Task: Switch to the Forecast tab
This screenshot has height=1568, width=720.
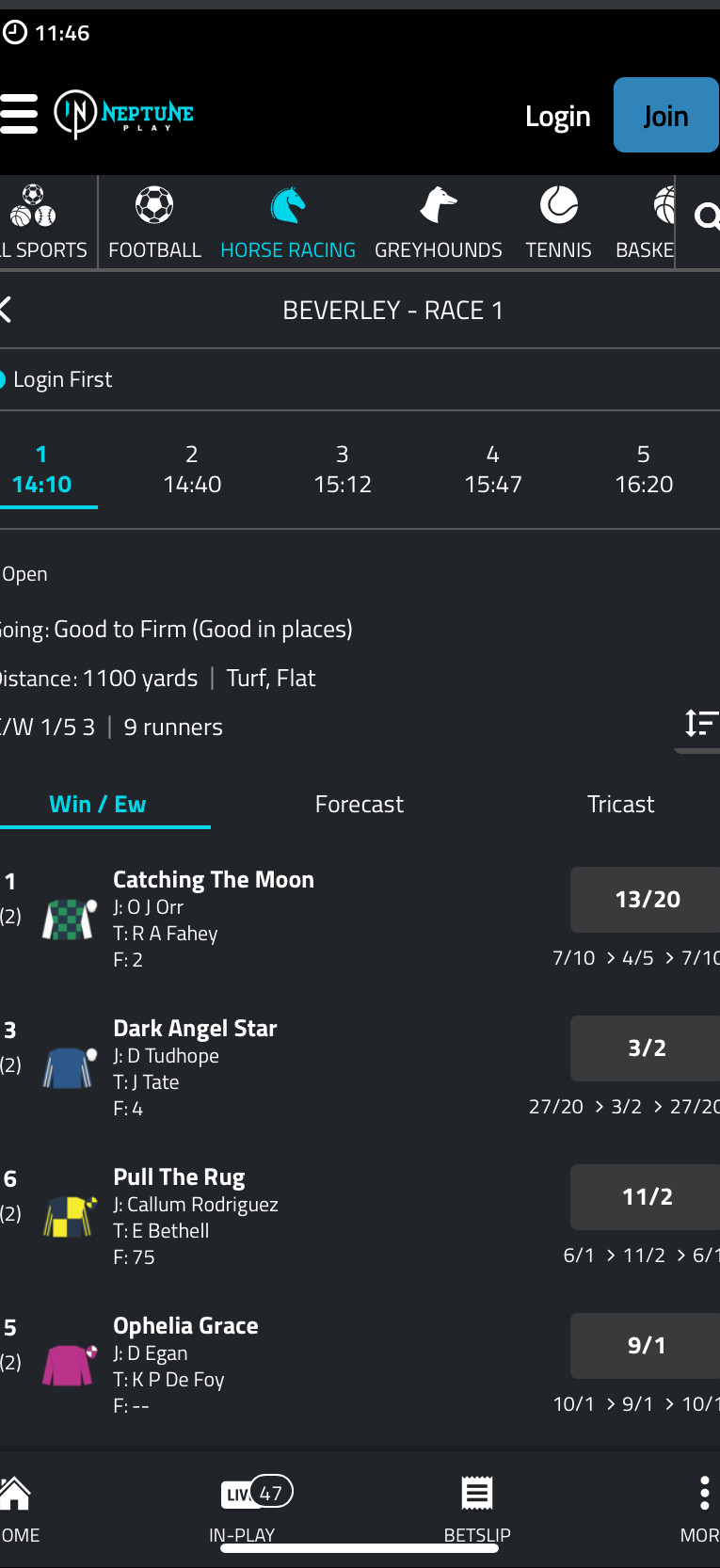Action: coord(359,805)
